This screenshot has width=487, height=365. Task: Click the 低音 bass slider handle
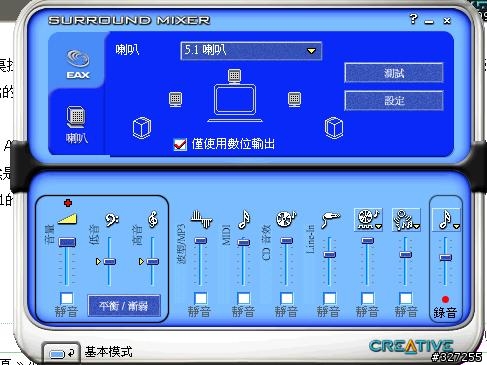point(110,262)
